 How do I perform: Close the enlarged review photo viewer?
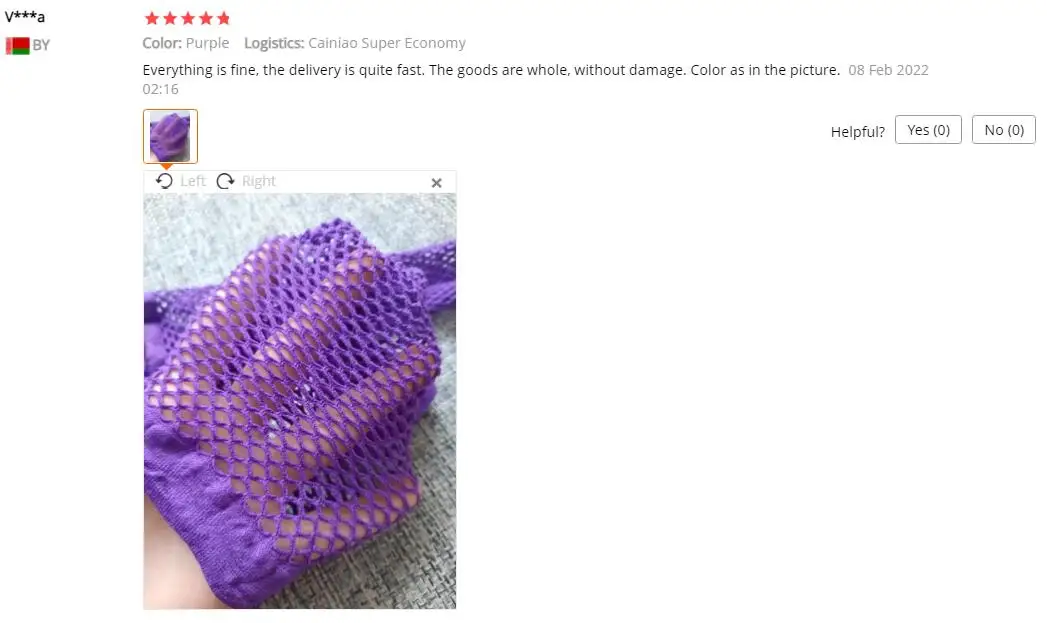coord(437,182)
